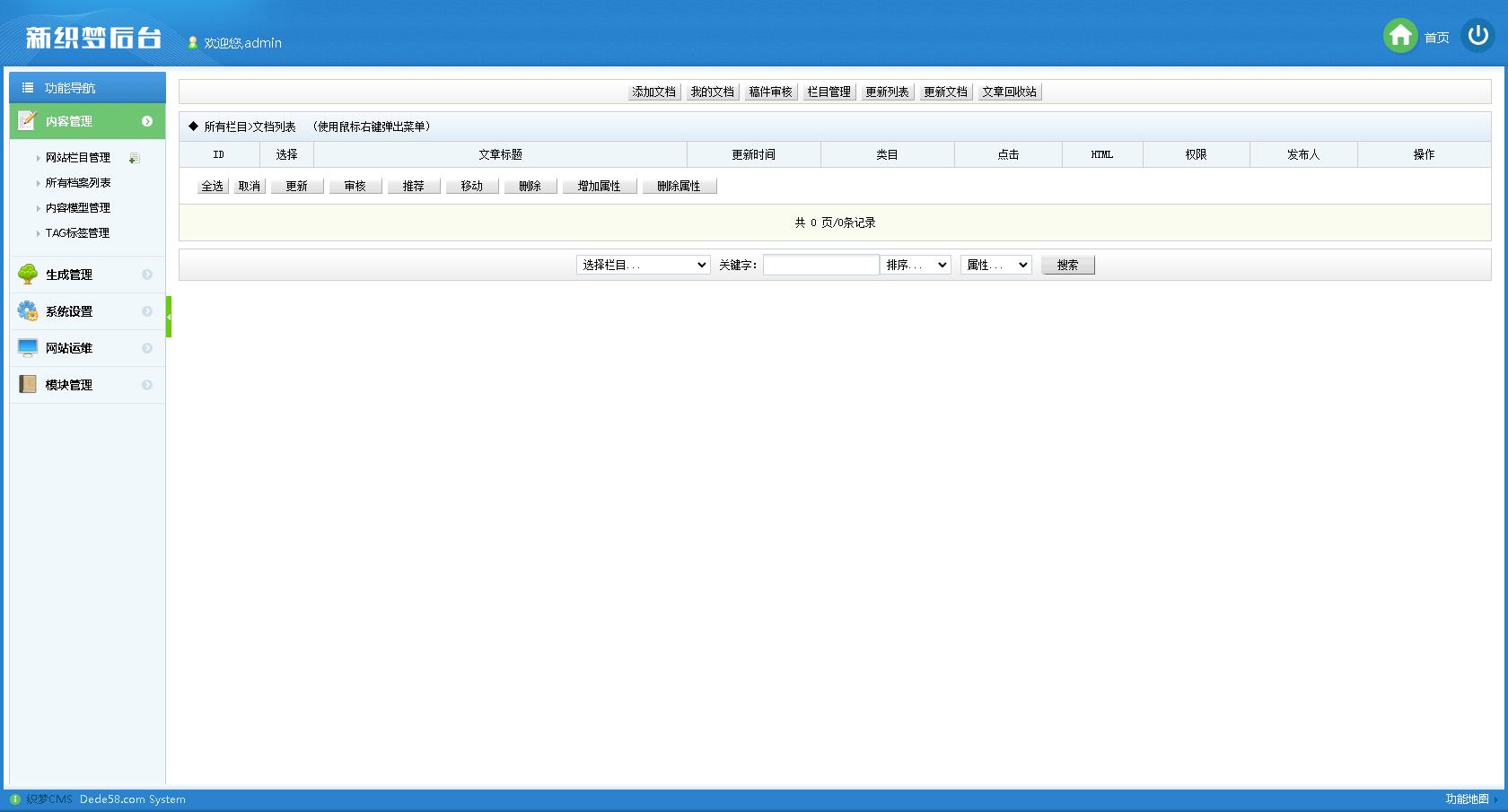Open the 选择栏目 dropdown
This screenshot has width=1508, height=812.
[643, 265]
